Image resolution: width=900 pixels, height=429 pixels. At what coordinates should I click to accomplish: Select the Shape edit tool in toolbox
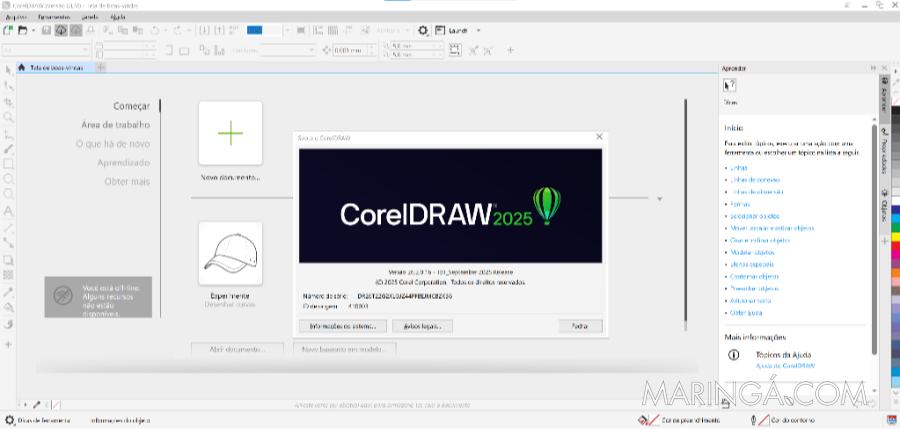pos(8,86)
